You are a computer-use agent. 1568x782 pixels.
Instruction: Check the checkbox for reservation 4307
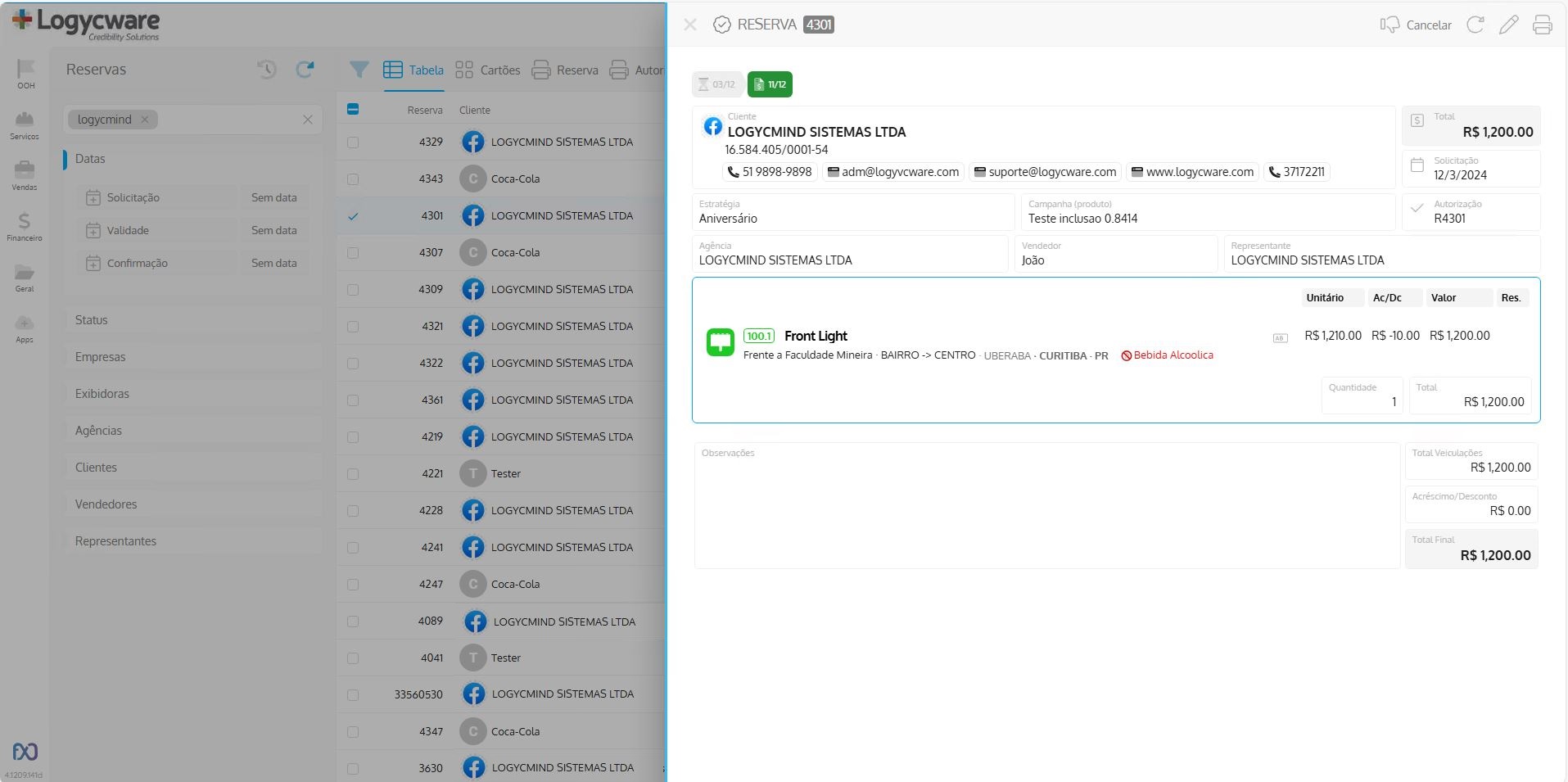[x=353, y=253]
